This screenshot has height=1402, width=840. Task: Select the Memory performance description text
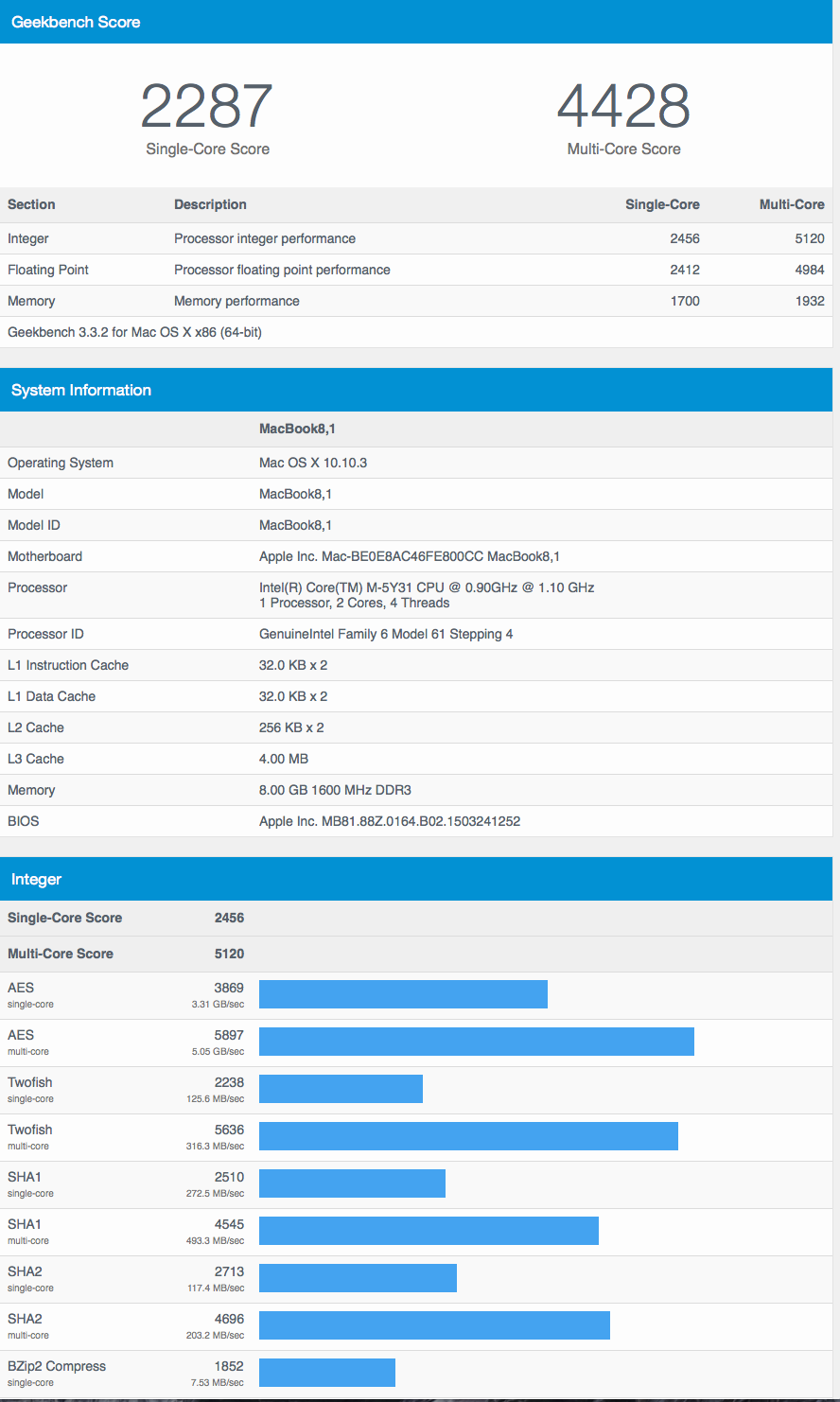pos(236,301)
